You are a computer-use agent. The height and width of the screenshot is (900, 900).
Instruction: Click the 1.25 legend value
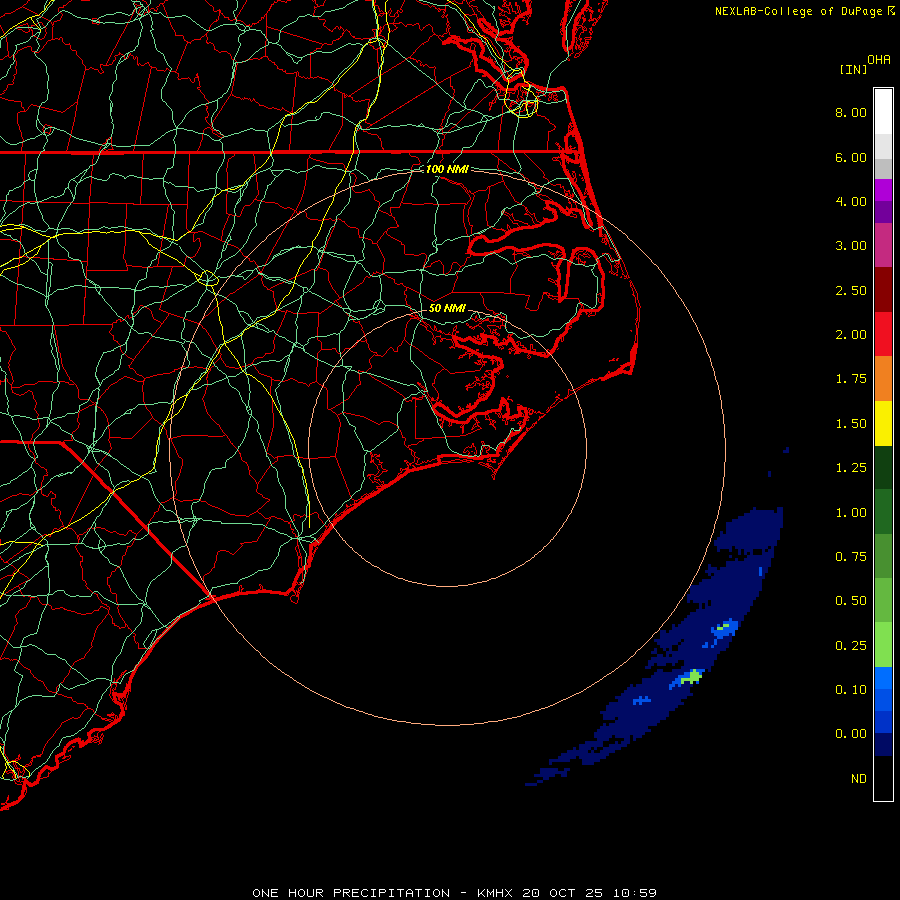pos(851,468)
